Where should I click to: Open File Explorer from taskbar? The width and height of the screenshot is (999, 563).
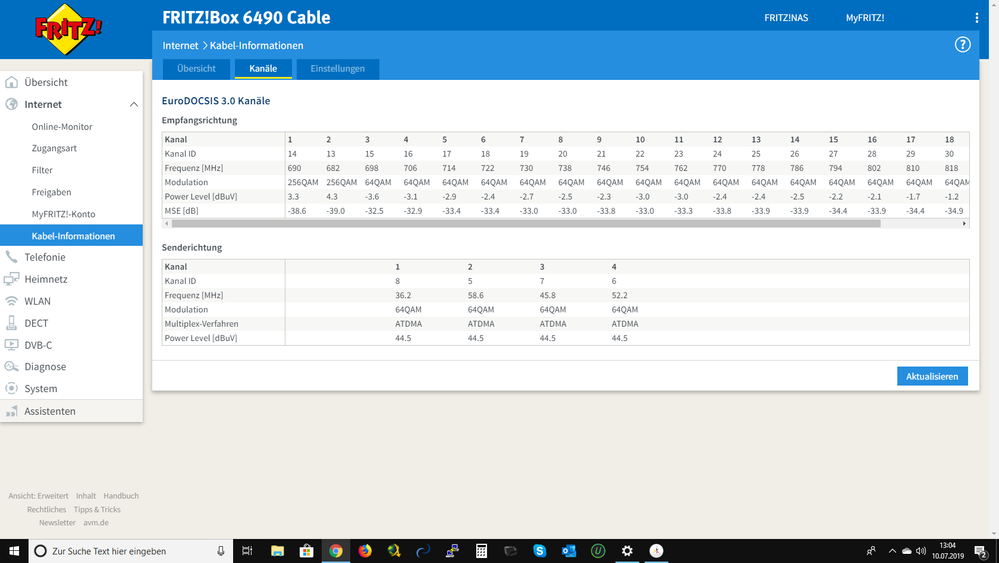pyautogui.click(x=277, y=551)
